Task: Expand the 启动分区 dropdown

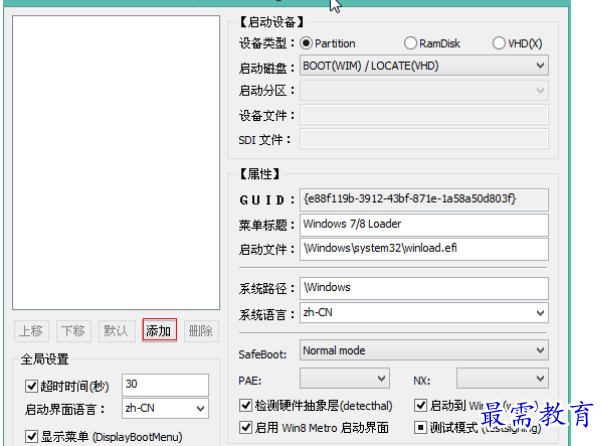Action: point(424,91)
